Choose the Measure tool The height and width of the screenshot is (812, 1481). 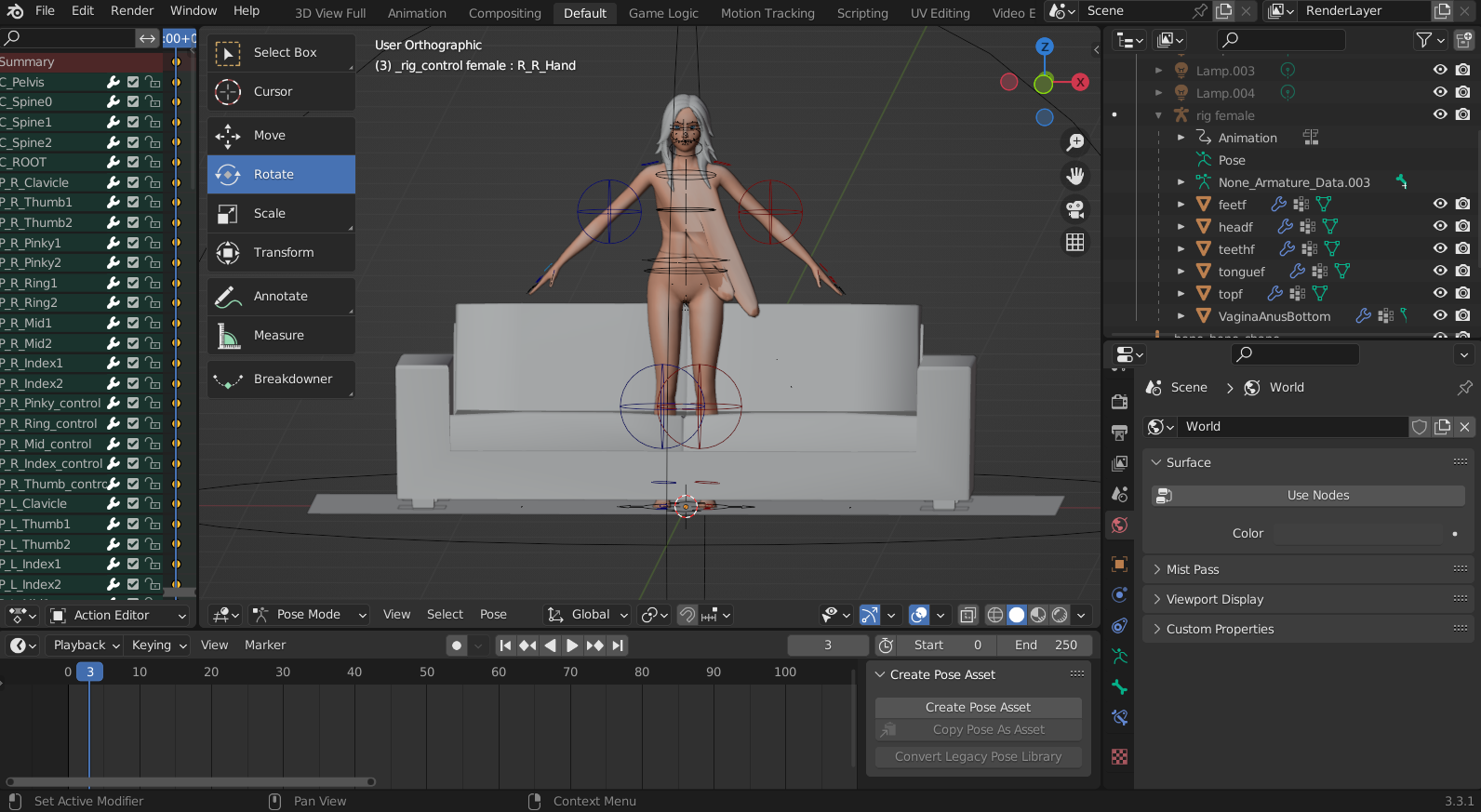click(281, 336)
